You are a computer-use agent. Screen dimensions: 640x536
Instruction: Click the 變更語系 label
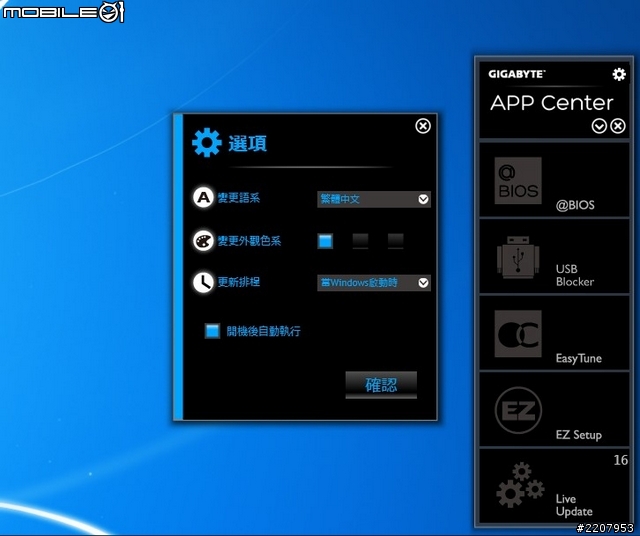point(239,198)
